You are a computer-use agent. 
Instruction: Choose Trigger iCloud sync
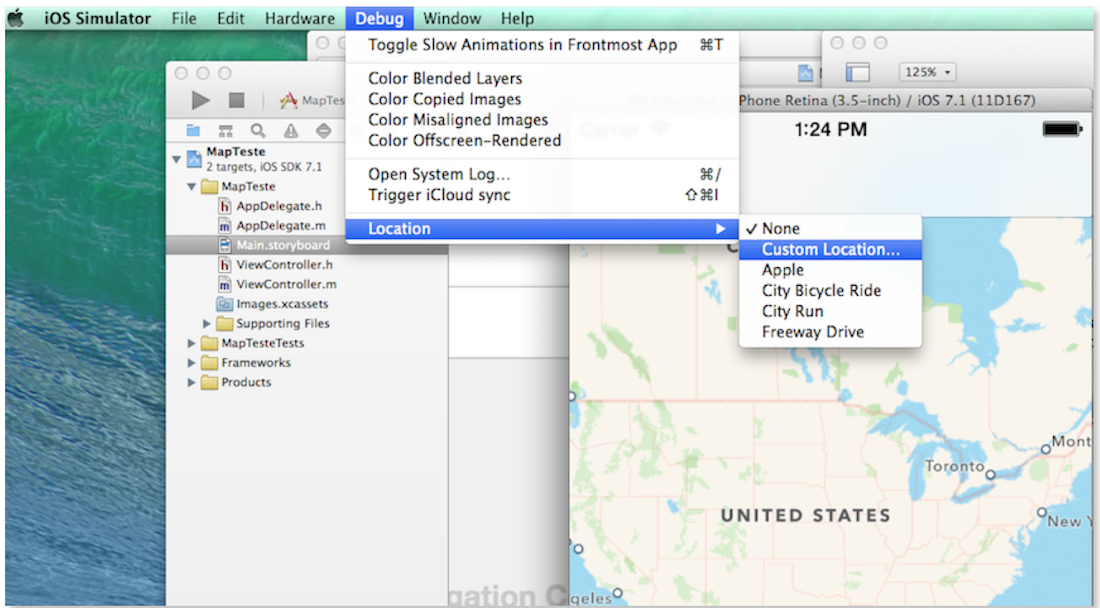(542, 195)
